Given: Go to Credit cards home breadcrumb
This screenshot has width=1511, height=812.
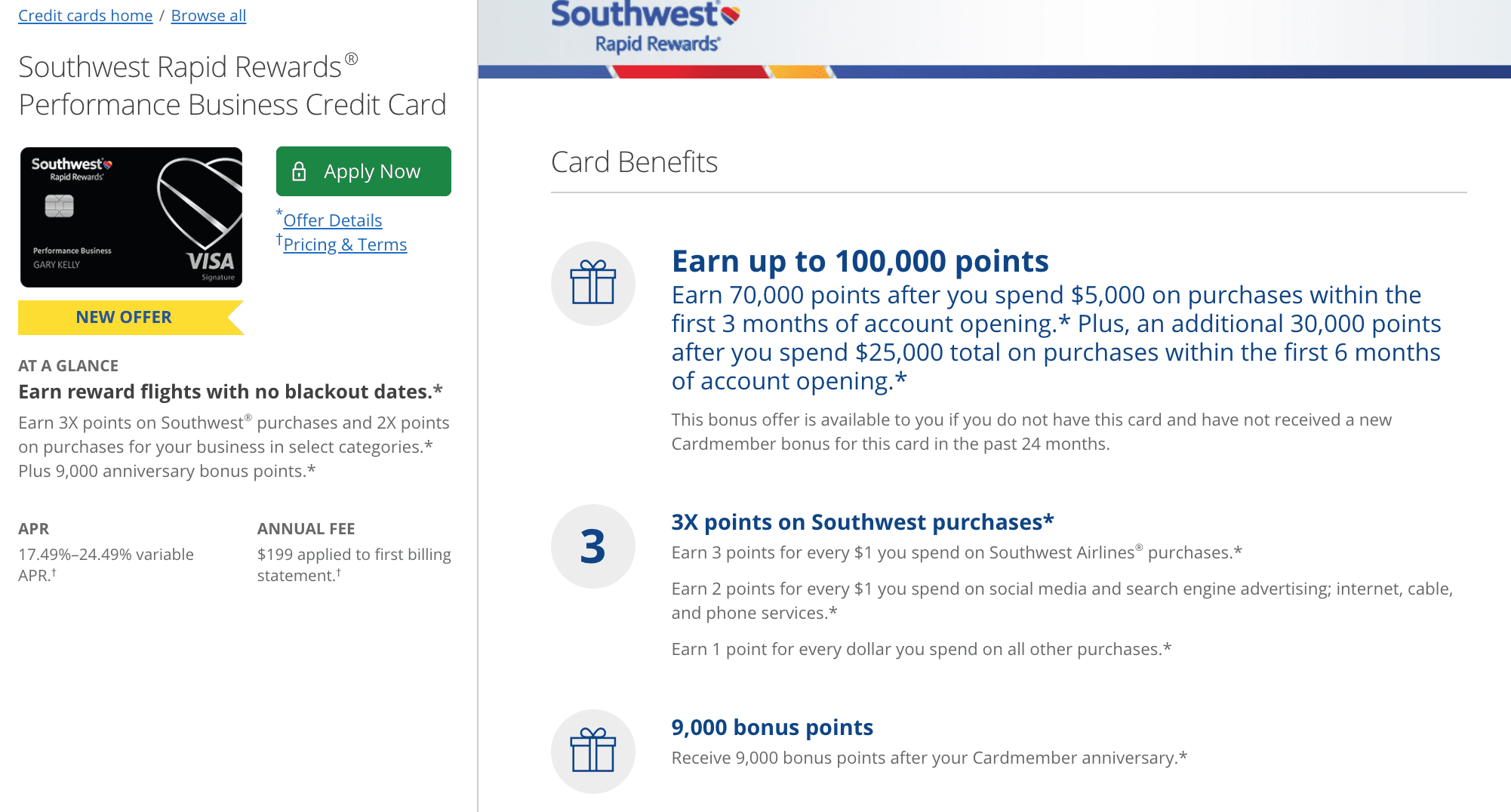Looking at the screenshot, I should (x=85, y=15).
